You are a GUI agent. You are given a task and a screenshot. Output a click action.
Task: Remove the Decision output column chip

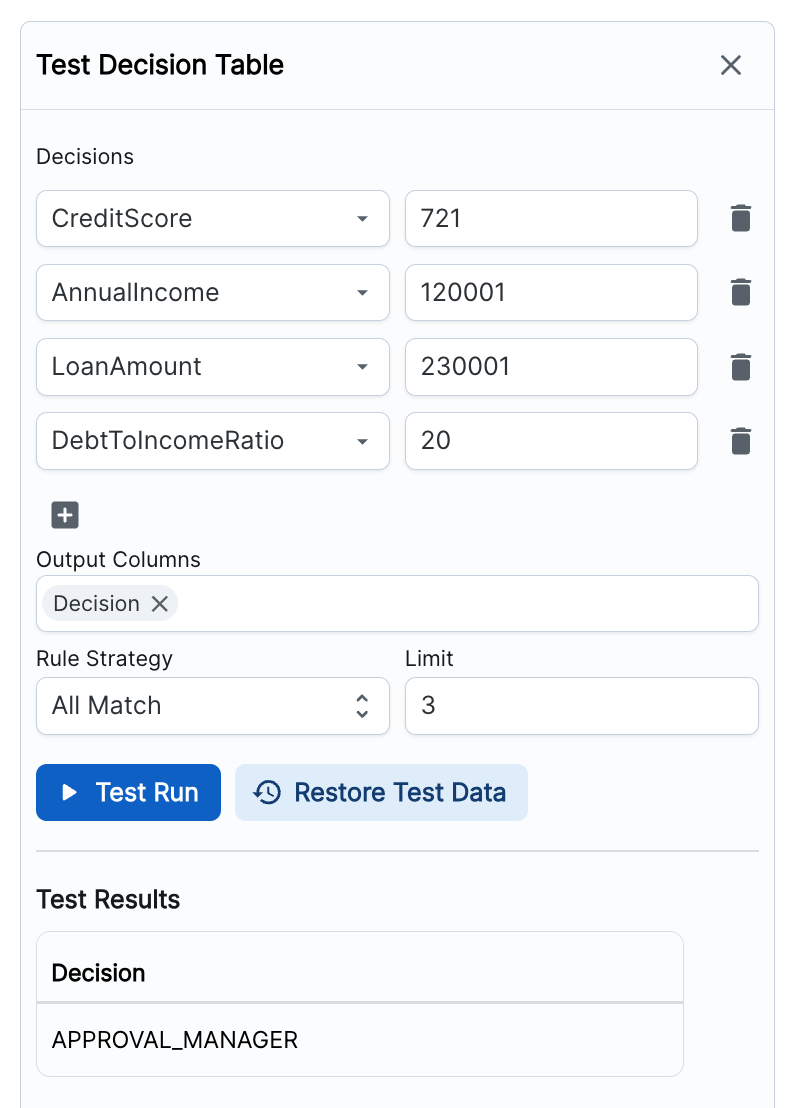pyautogui.click(x=159, y=603)
